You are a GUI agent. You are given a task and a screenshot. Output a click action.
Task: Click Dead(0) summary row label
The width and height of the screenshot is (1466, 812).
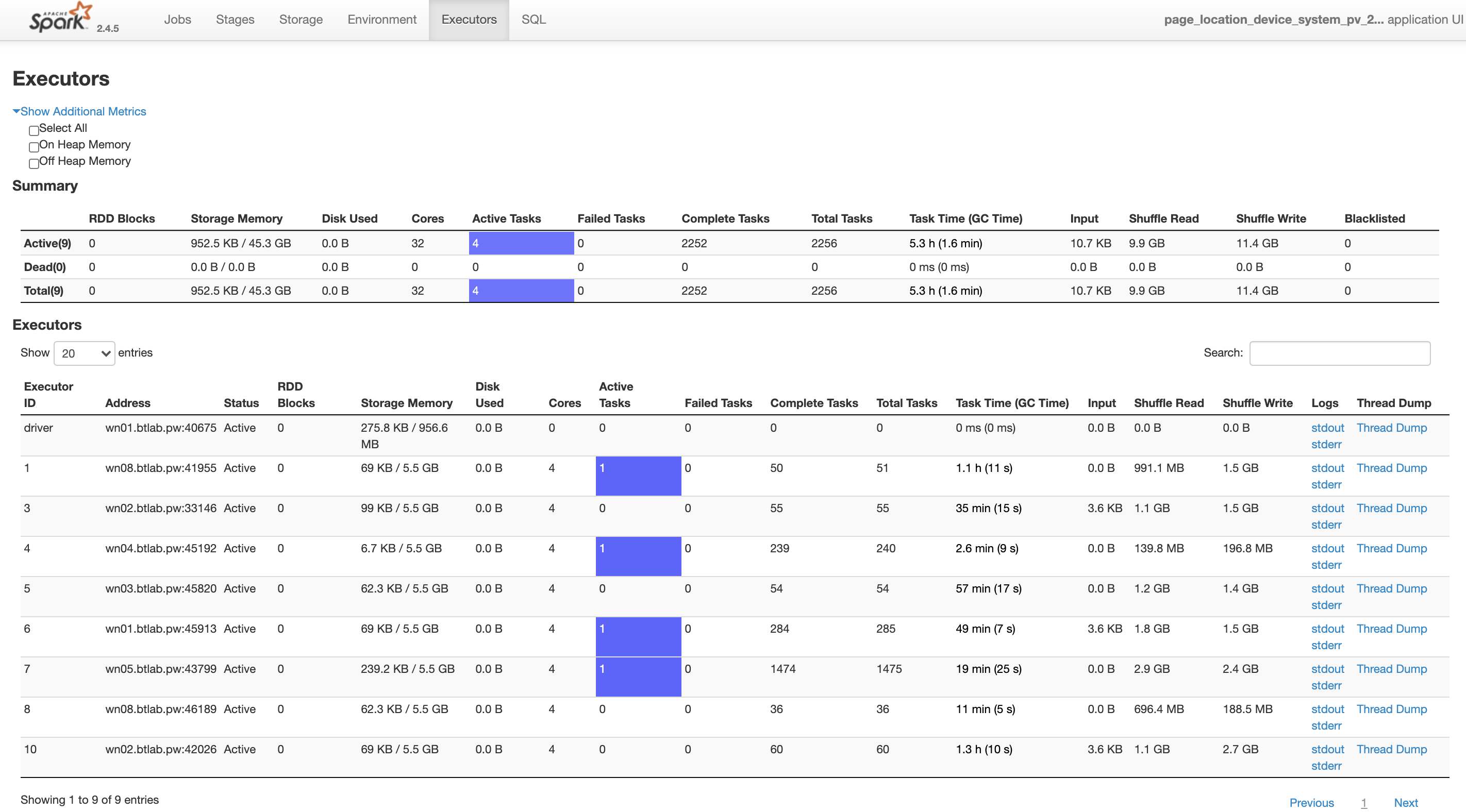(45, 267)
